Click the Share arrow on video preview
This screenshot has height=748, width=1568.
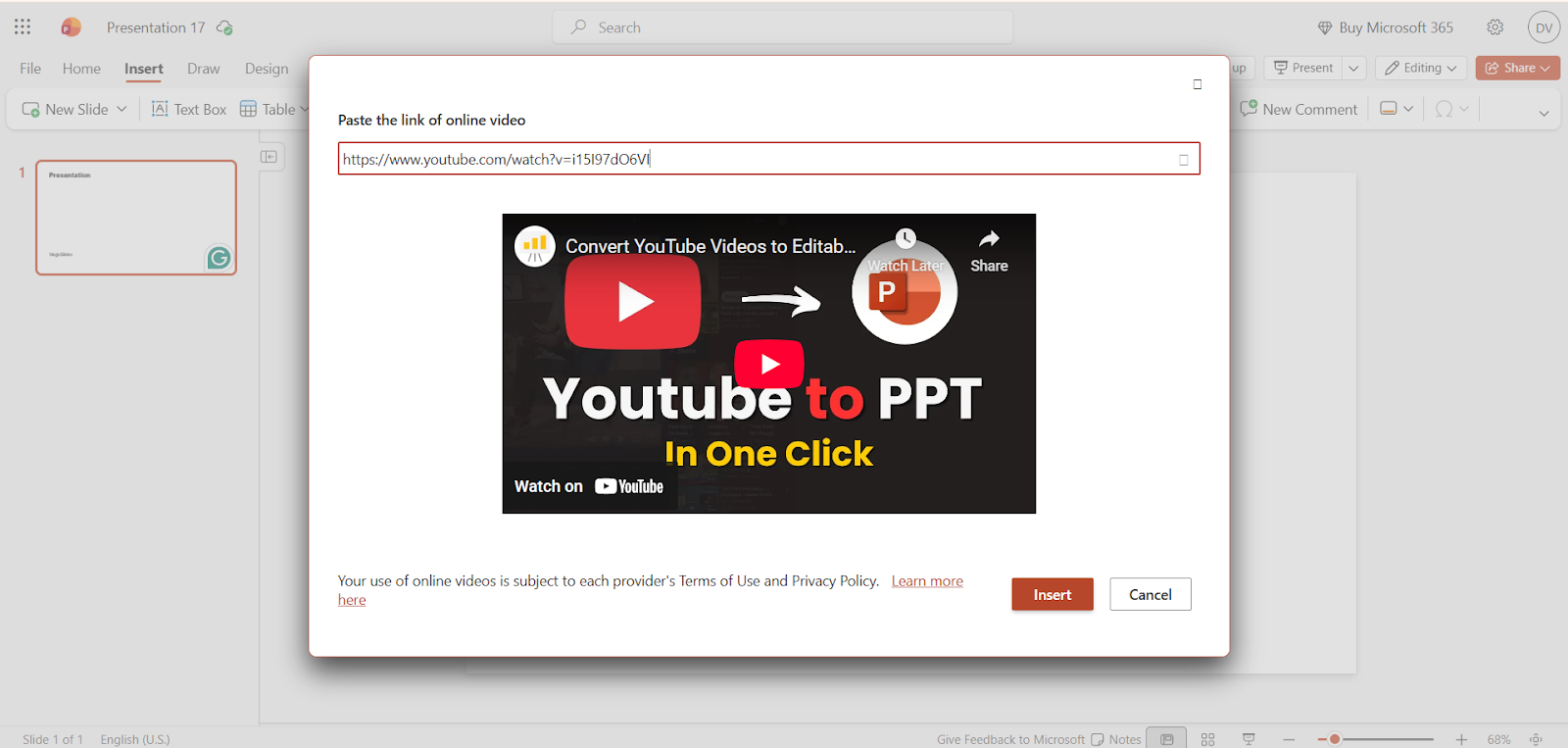(990, 239)
